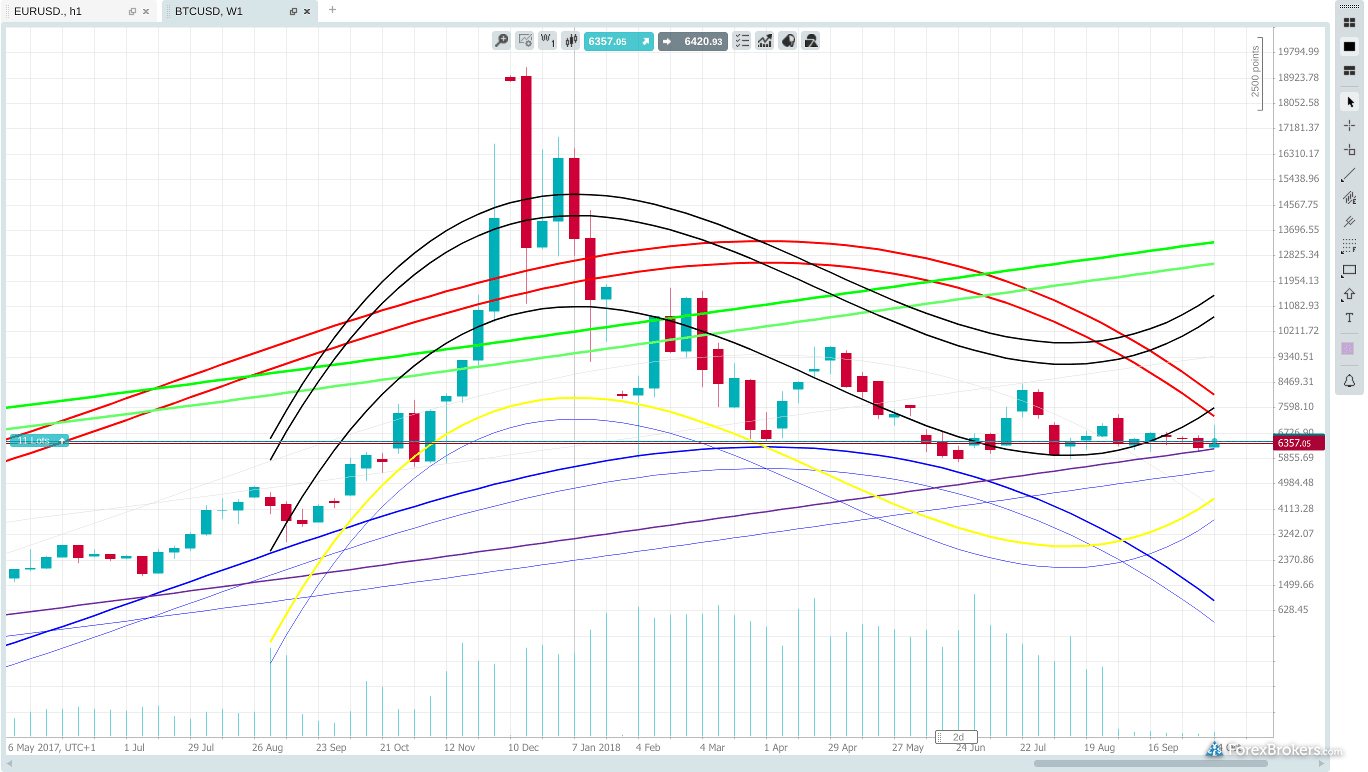Screen dimensions: 1368x772
Task: Select the trend line drawing tool
Action: (x=1349, y=174)
